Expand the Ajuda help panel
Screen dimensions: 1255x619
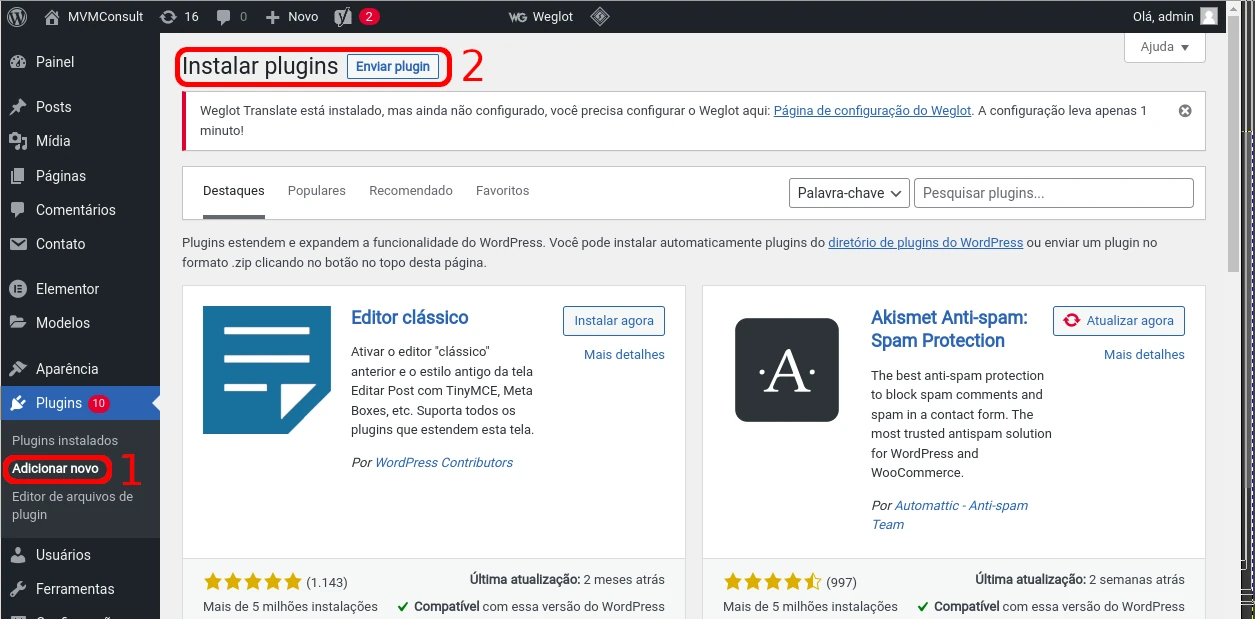point(1164,47)
